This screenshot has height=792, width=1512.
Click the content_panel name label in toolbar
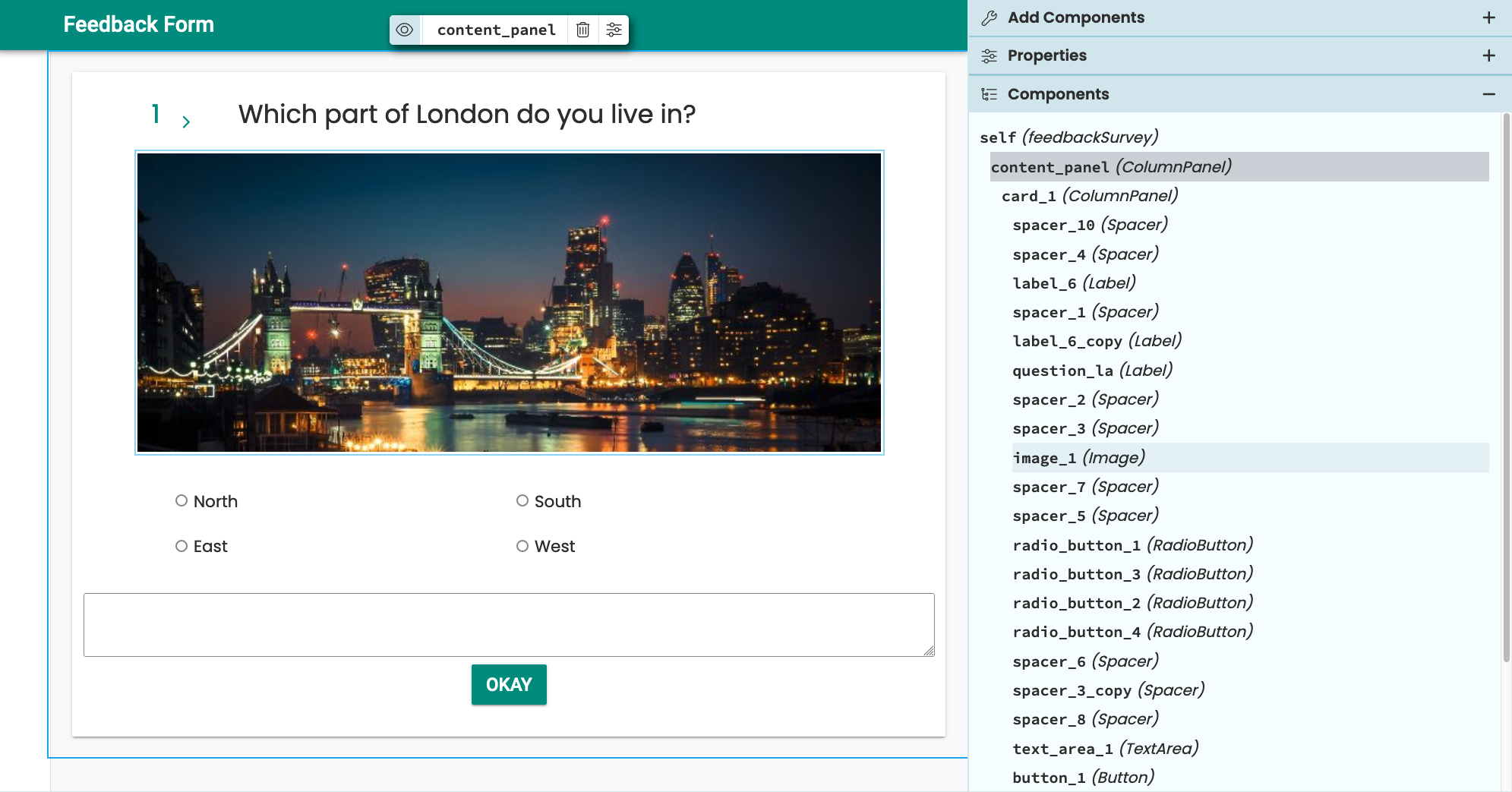pos(496,30)
